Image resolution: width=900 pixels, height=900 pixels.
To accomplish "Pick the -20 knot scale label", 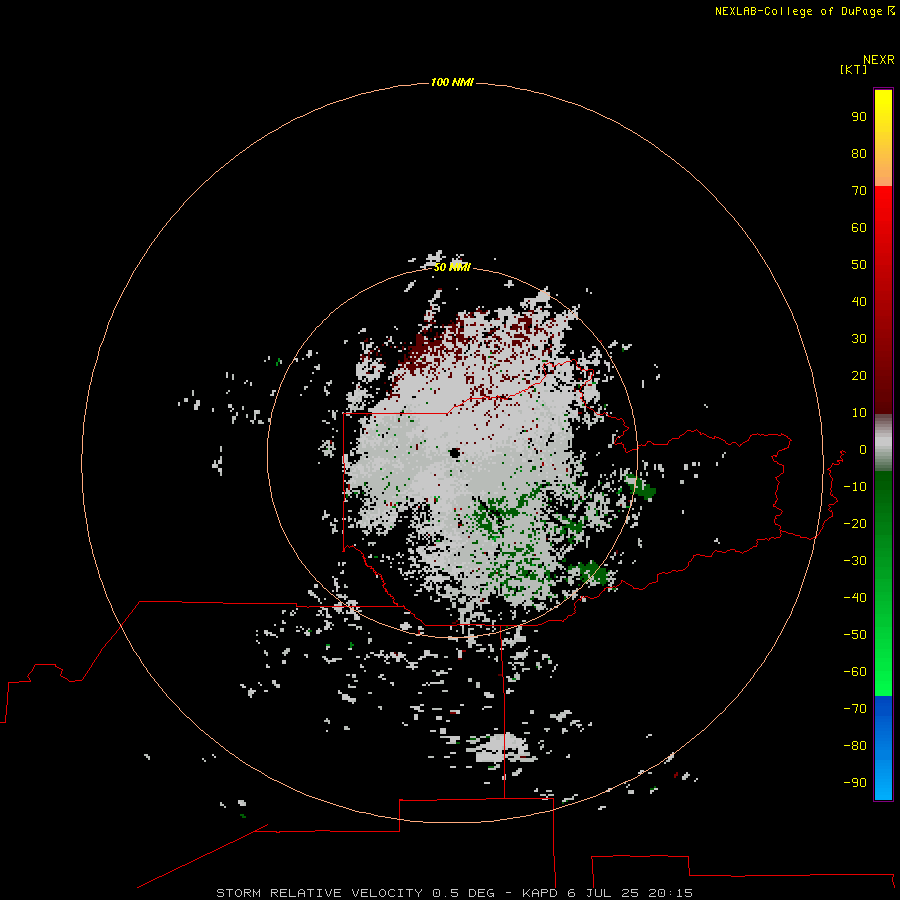I will tap(855, 523).
